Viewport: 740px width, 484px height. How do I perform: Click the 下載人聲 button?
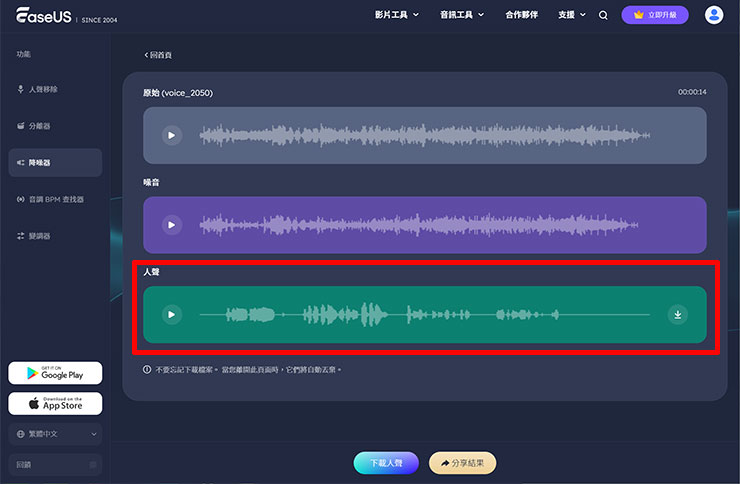[385, 463]
